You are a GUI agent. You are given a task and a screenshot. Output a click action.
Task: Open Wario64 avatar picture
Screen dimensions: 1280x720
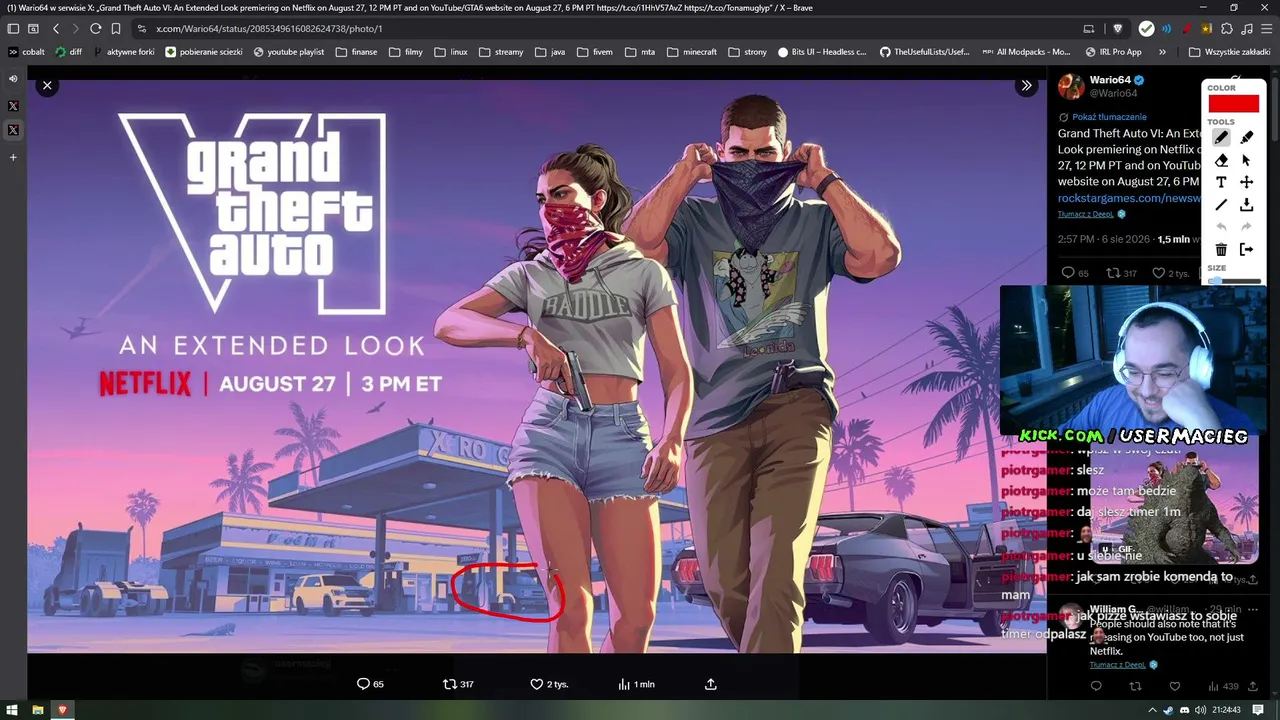click(1071, 86)
